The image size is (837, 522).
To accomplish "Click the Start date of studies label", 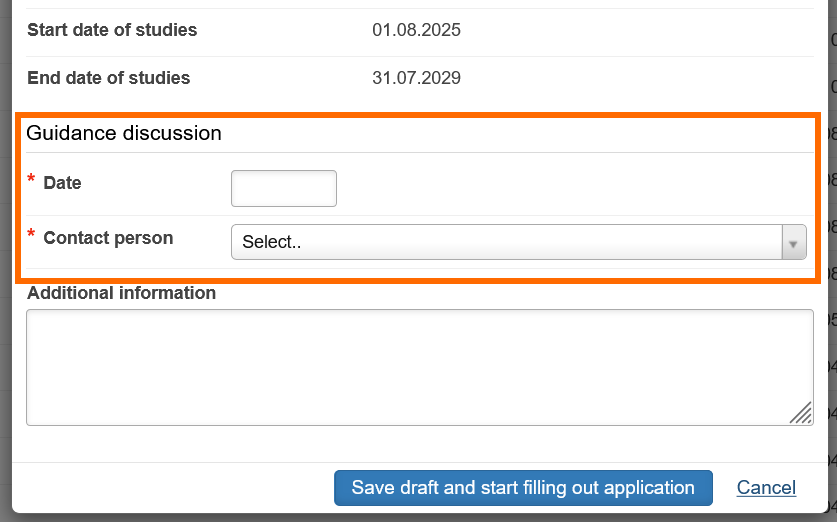I will coord(112,30).
